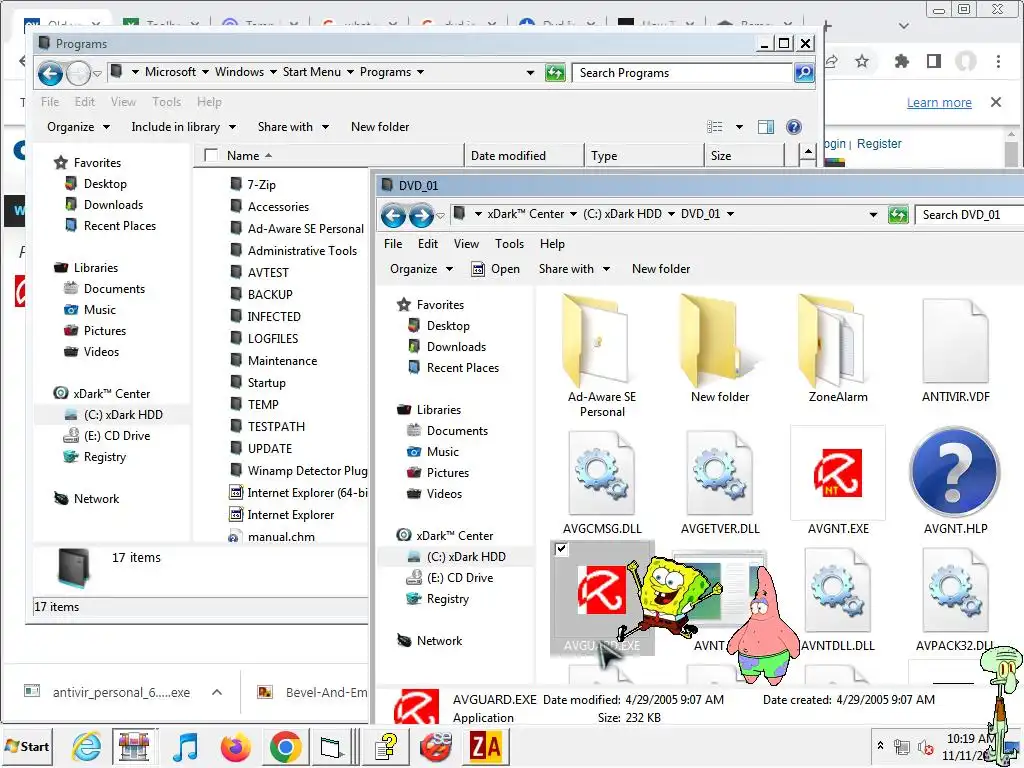This screenshot has height=768, width=1024.
Task: Open Help menu in DVD_01 window
Action: [x=552, y=244]
